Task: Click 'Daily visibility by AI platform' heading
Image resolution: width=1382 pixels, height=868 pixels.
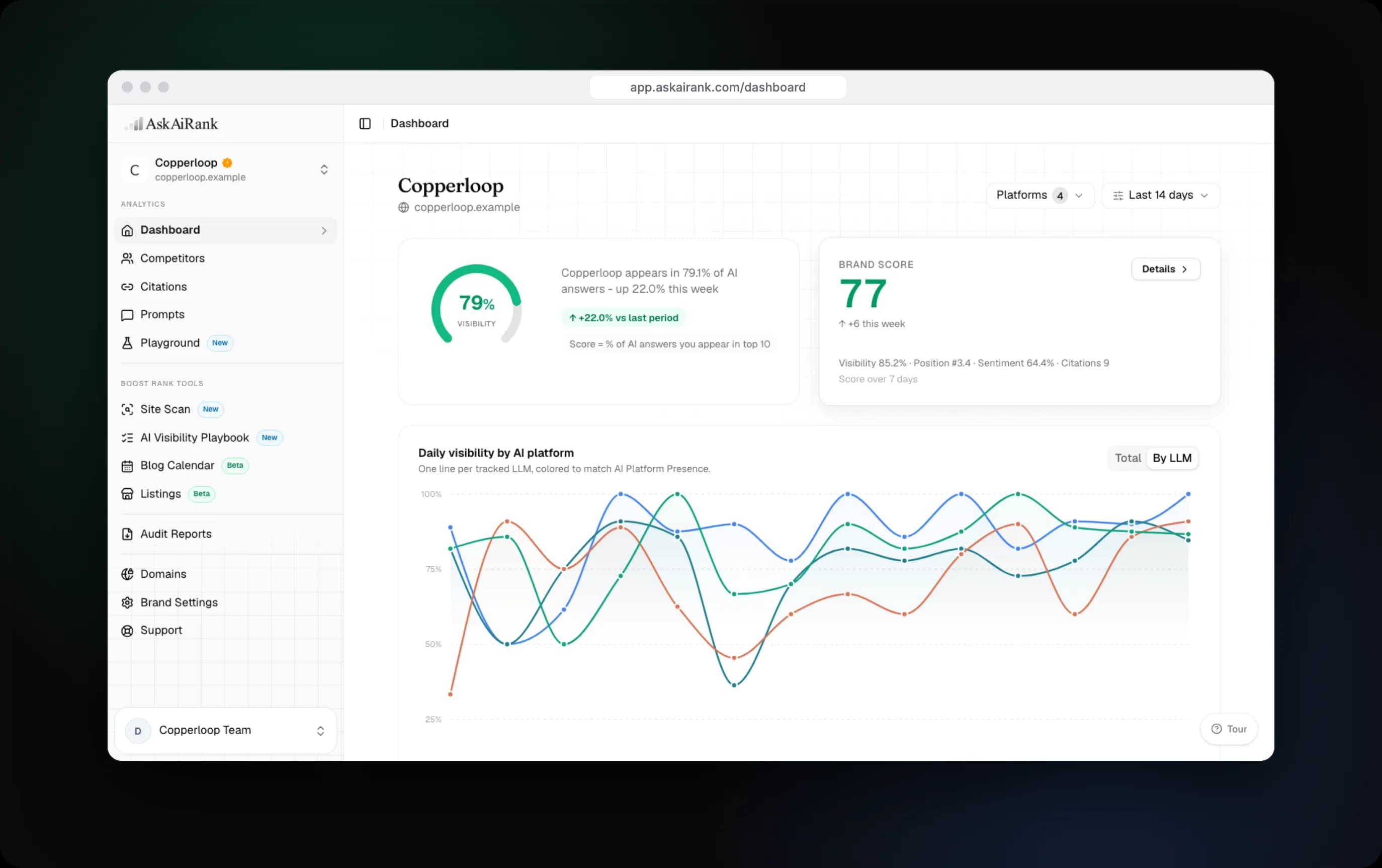Action: coord(496,453)
